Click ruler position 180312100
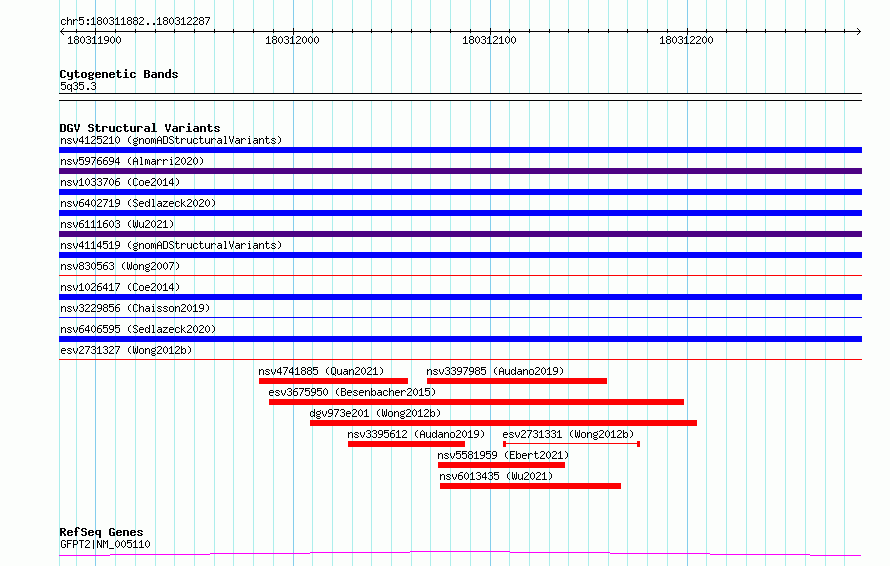Viewport: 890px width, 566px height. 489,40
